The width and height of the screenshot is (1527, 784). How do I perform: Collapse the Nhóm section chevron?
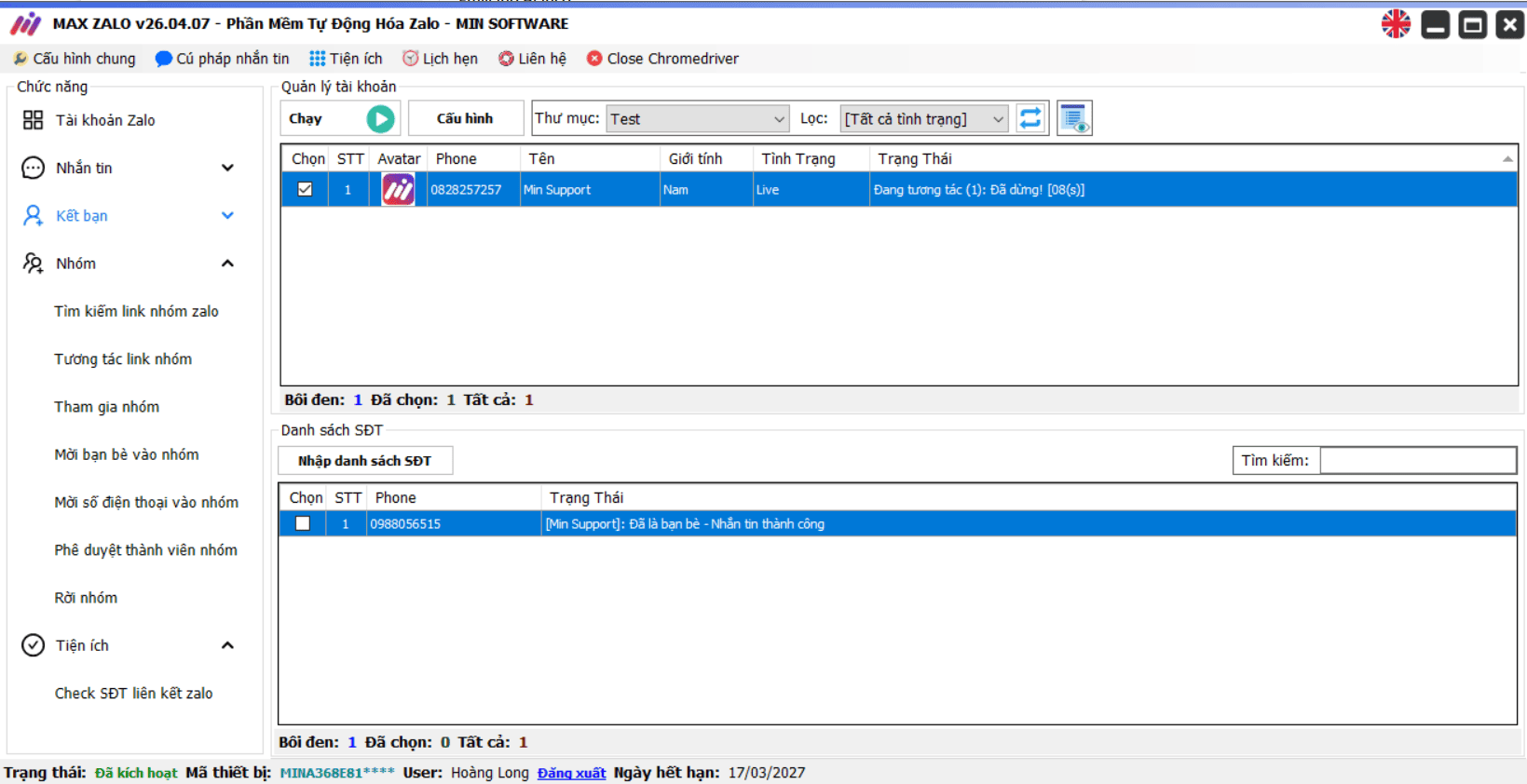[227, 264]
